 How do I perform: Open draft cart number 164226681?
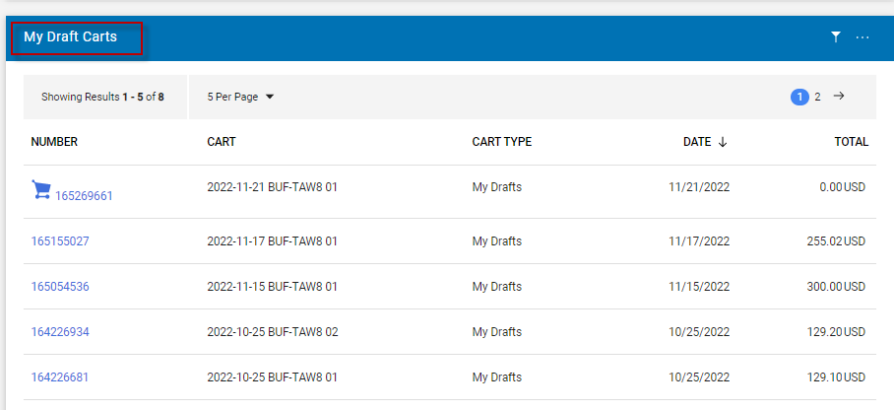60,377
